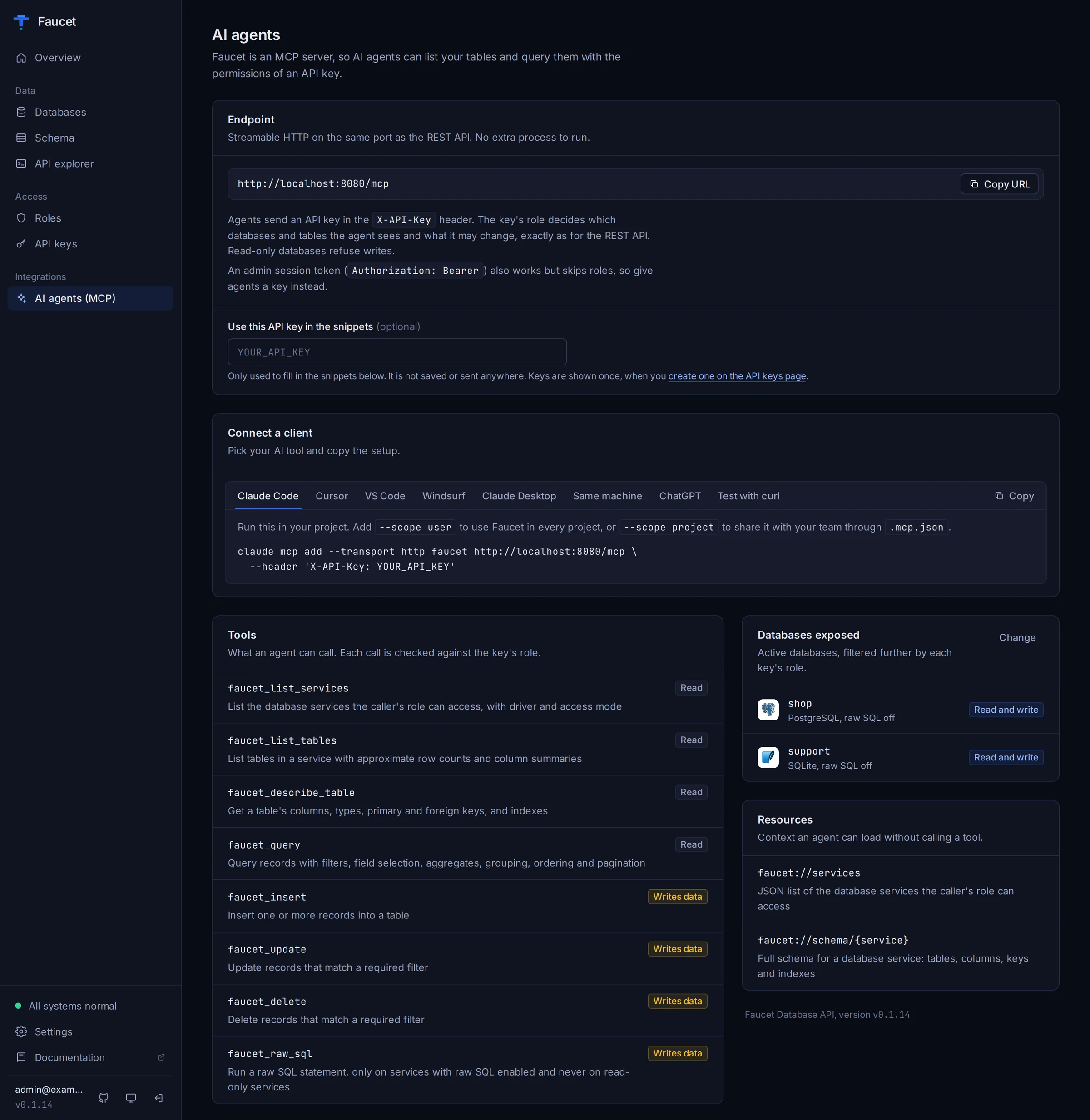Image resolution: width=1090 pixels, height=1120 pixels.
Task: Click the monitor theme icon in sidebar footer
Action: (x=131, y=1098)
